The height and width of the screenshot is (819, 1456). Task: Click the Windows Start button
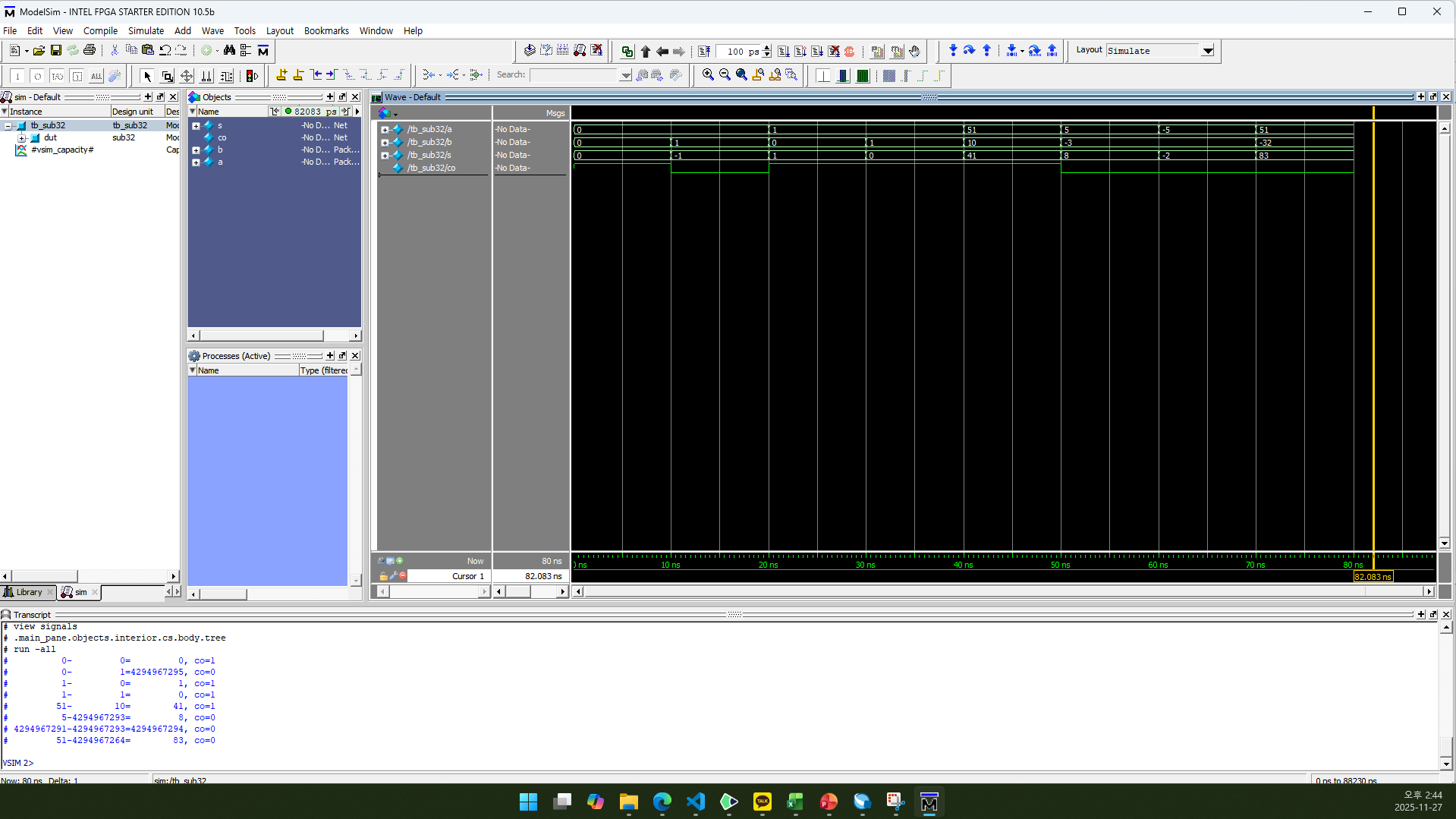[x=528, y=801]
